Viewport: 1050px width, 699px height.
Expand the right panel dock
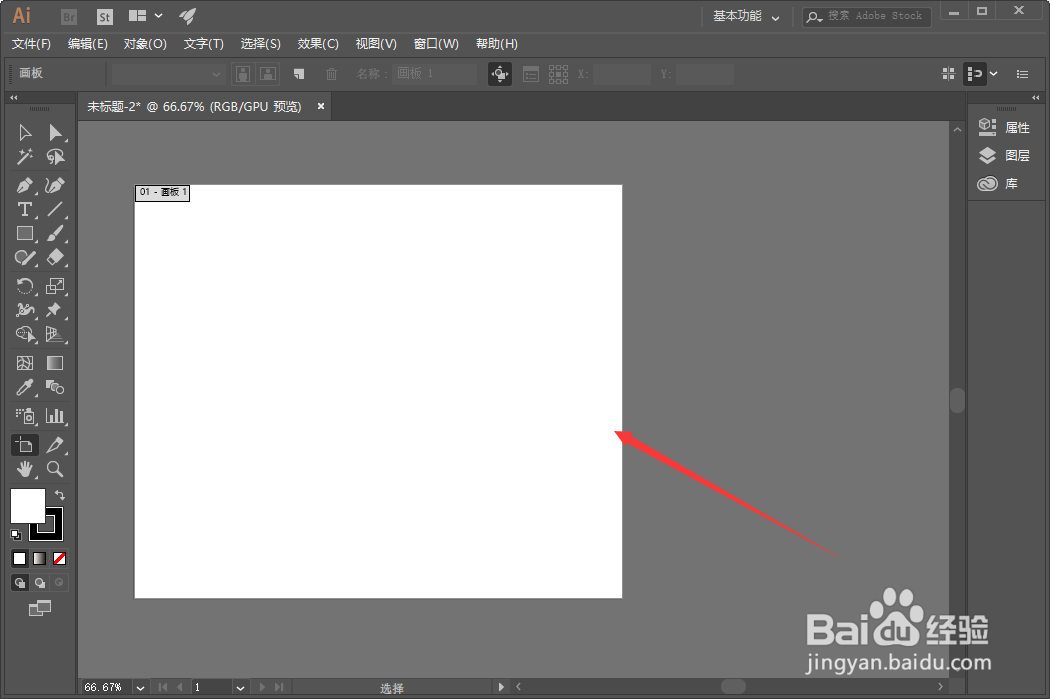click(1035, 98)
